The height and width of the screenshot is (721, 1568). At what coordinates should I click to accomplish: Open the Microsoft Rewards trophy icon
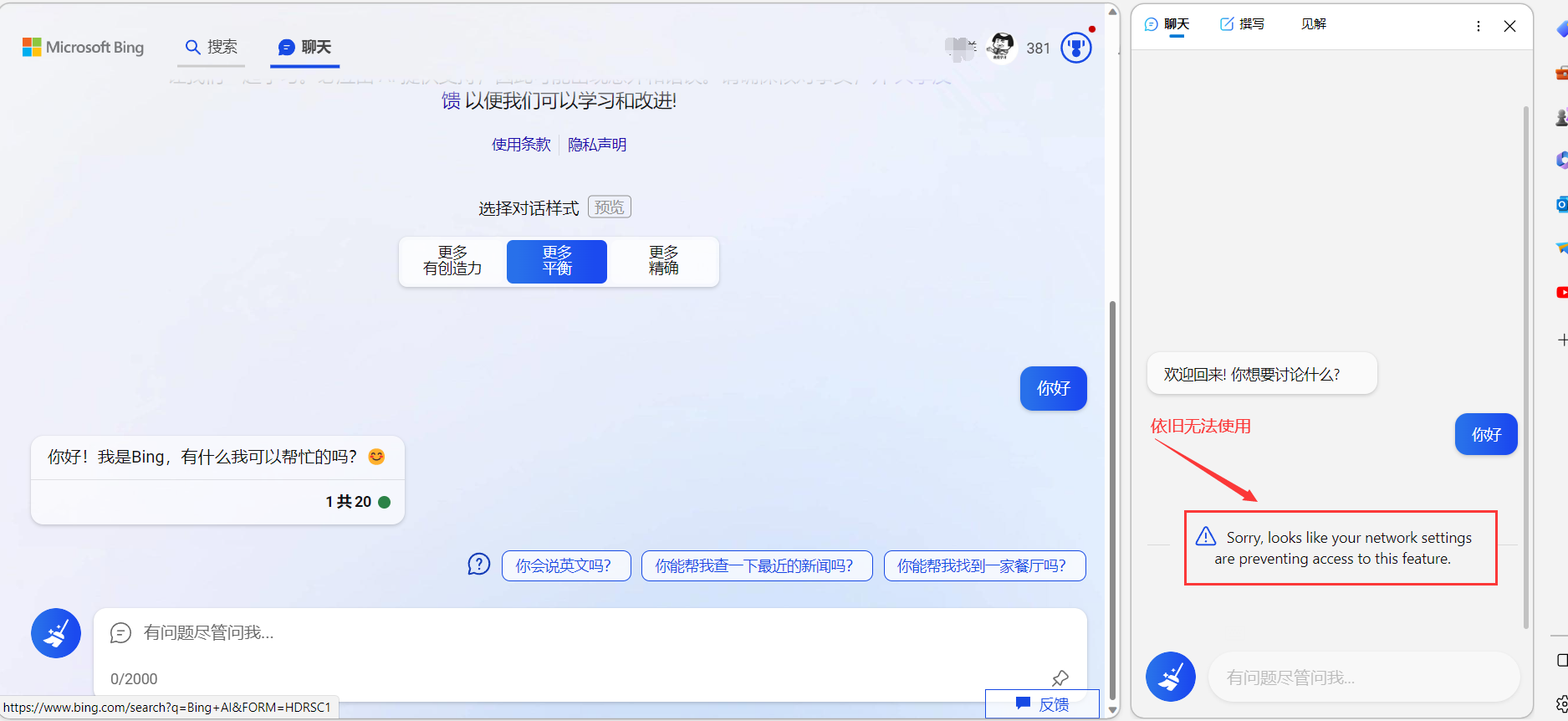(x=1076, y=48)
